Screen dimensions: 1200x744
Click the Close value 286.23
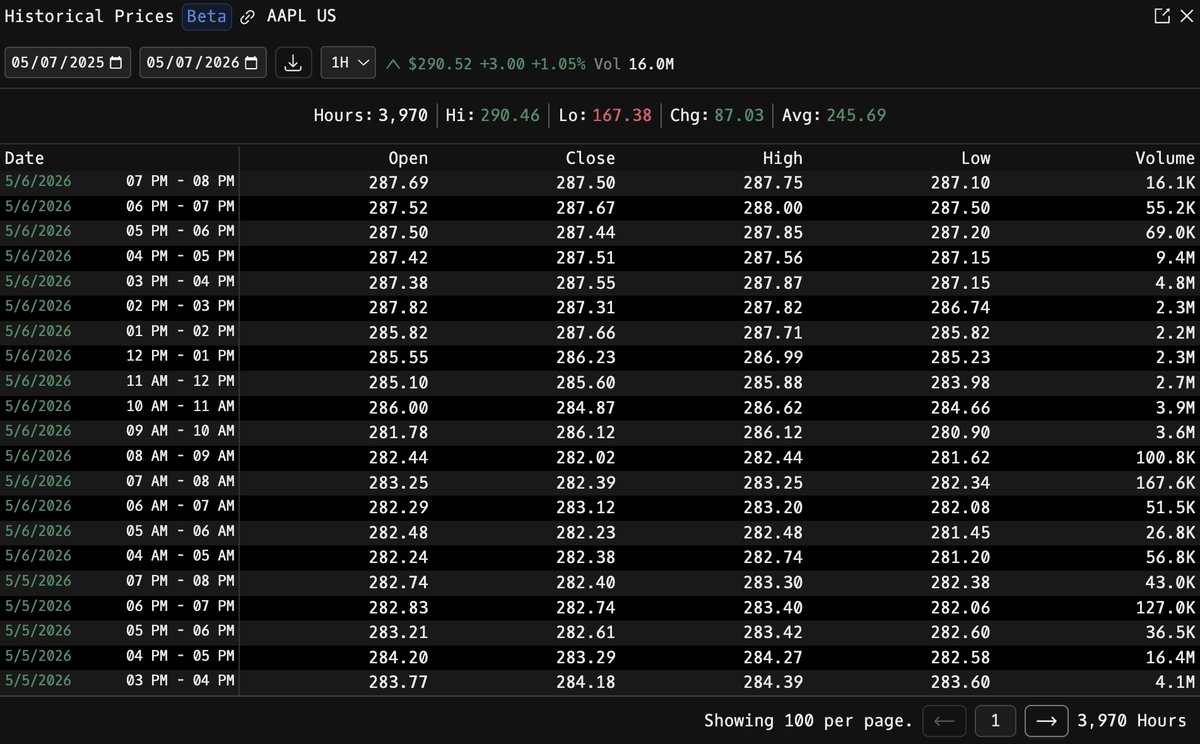586,357
